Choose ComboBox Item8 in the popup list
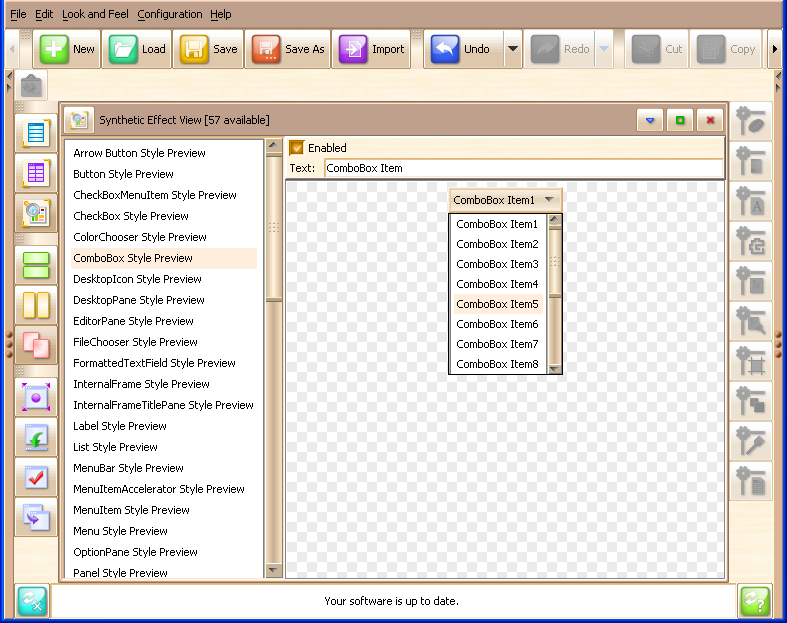This screenshot has width=787, height=623. pyautogui.click(x=497, y=364)
